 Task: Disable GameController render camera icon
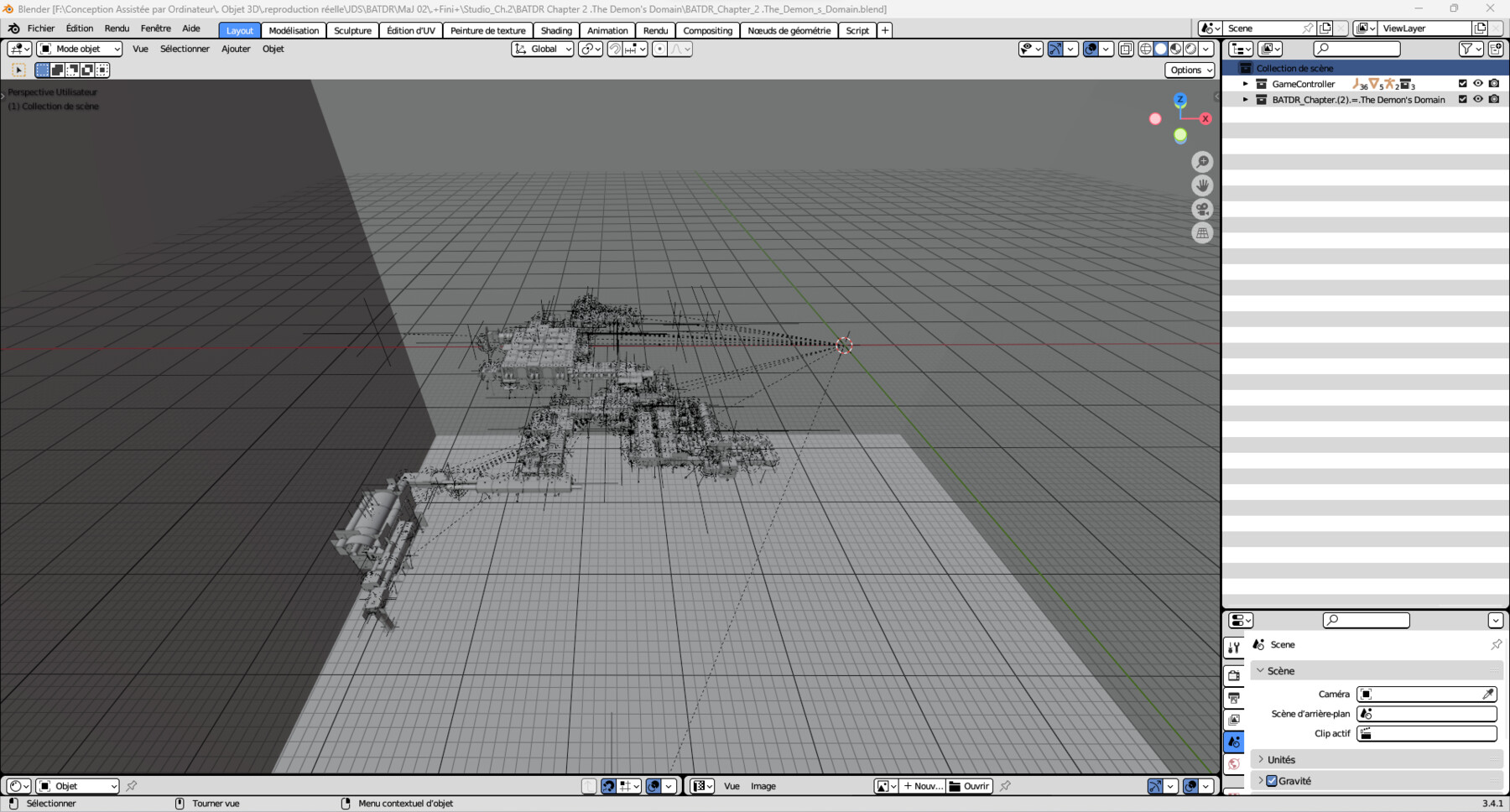pyautogui.click(x=1494, y=84)
